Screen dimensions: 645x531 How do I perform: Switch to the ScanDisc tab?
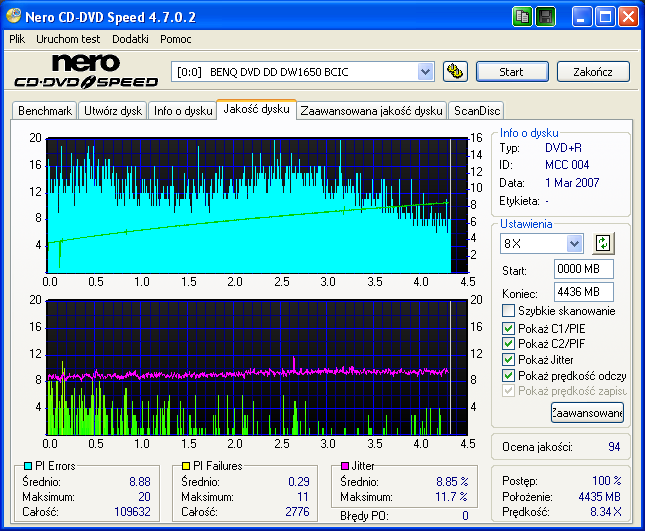coord(477,111)
